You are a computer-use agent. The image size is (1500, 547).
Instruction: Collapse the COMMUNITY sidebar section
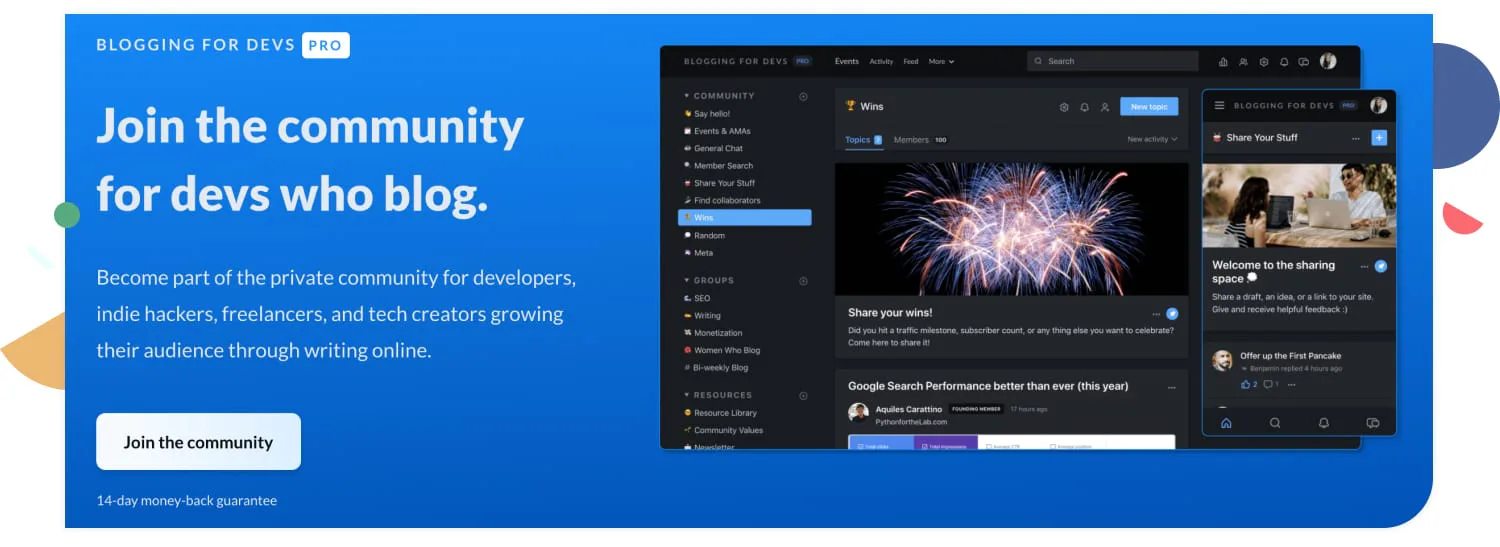point(687,96)
